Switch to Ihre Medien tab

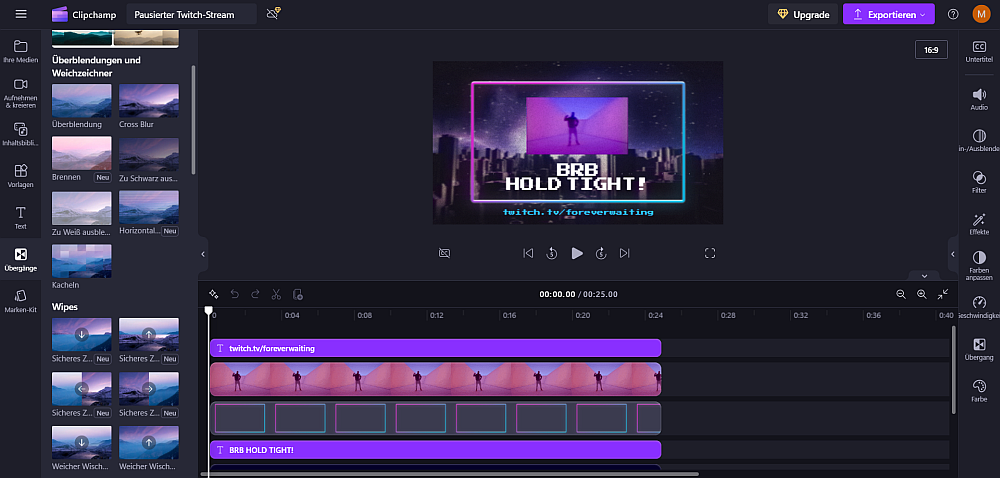[x=20, y=51]
